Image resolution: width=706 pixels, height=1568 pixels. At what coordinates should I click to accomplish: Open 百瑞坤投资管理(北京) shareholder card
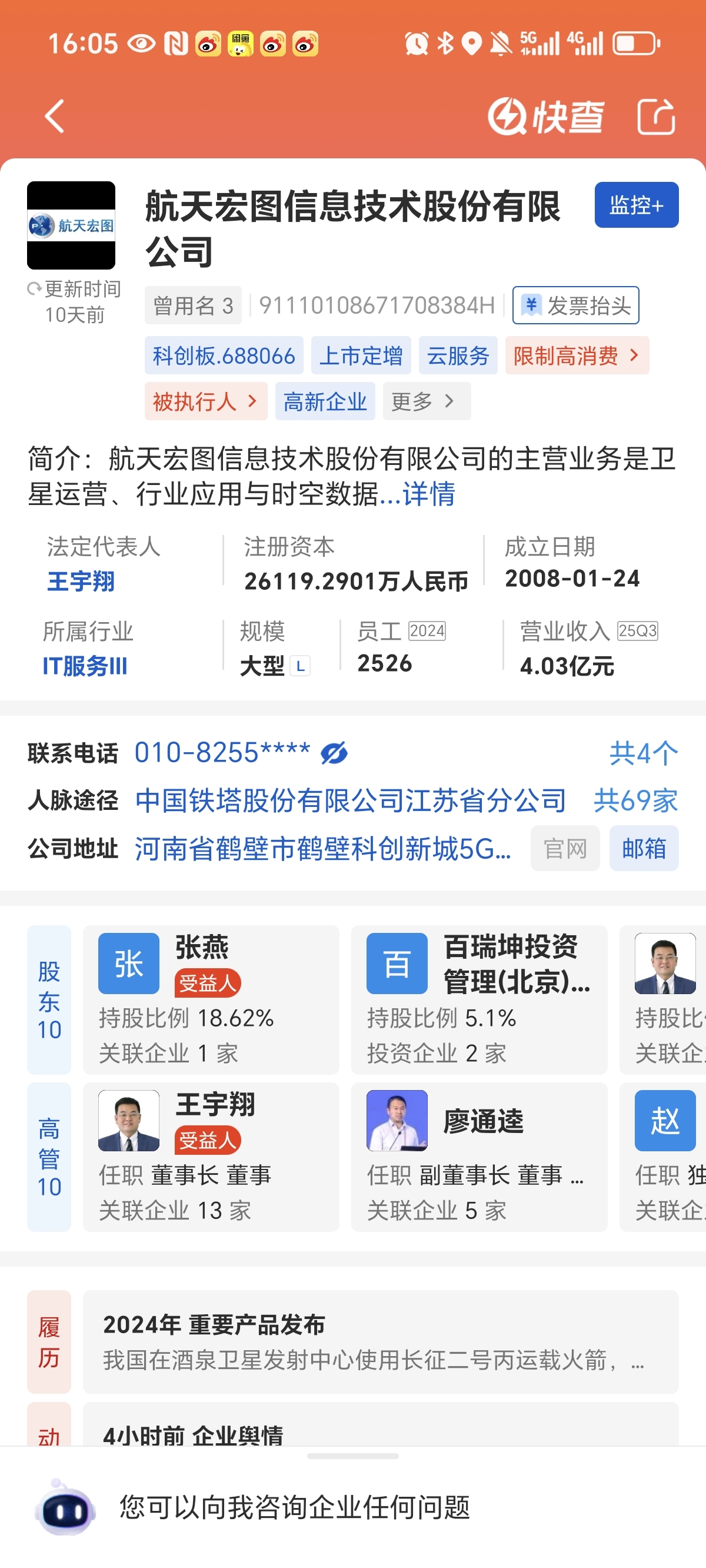point(479,1000)
